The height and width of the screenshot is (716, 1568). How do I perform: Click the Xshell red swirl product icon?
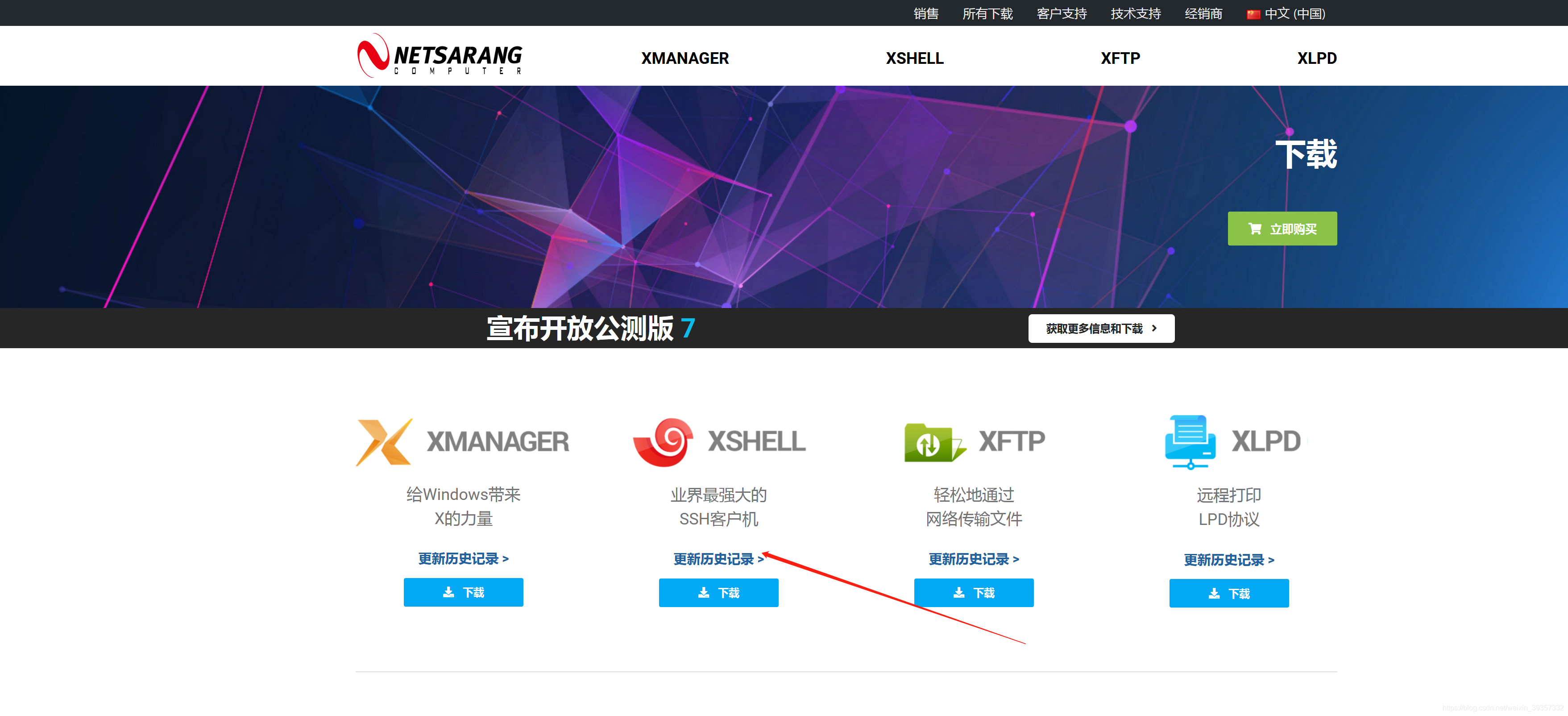(x=663, y=442)
